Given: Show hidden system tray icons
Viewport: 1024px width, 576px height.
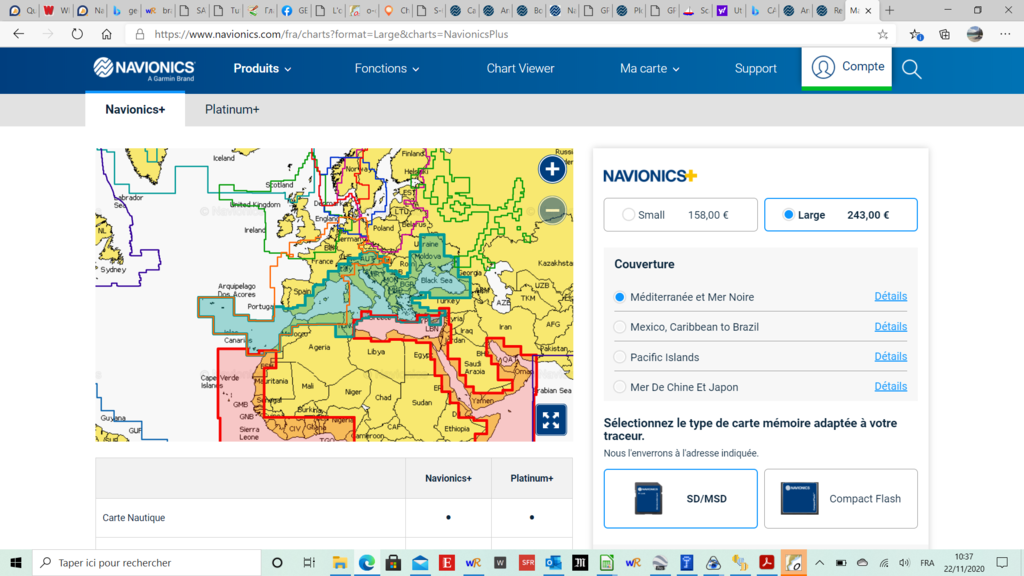Looking at the screenshot, I should click(x=820, y=562).
